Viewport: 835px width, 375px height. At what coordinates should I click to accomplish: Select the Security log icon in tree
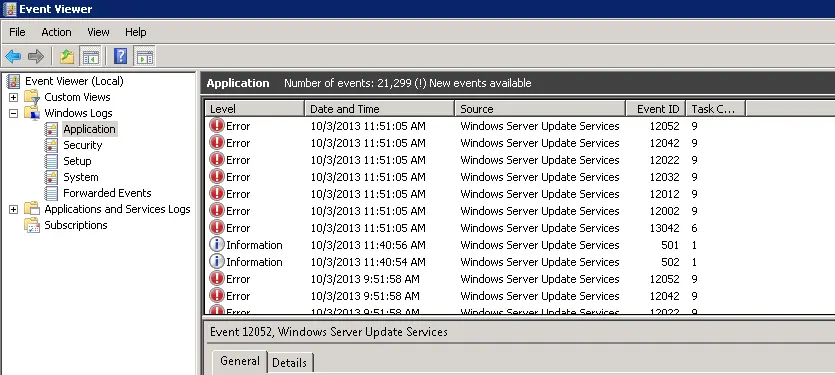click(51, 145)
